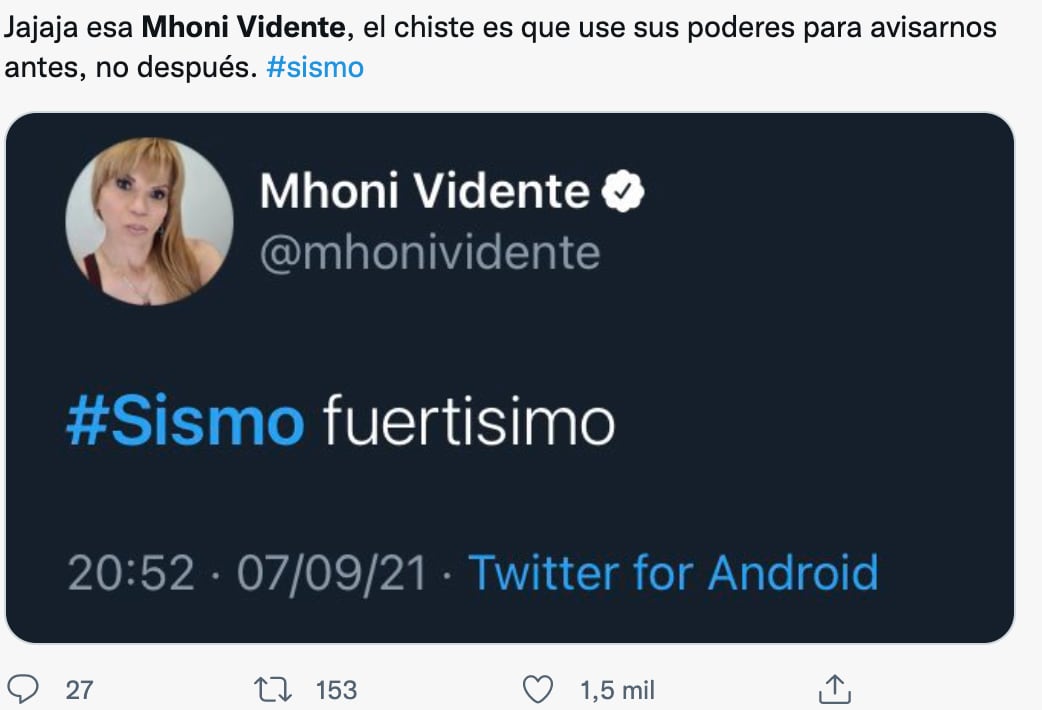Click the @mhonividente handle
This screenshot has height=710, width=1042.
pos(429,253)
